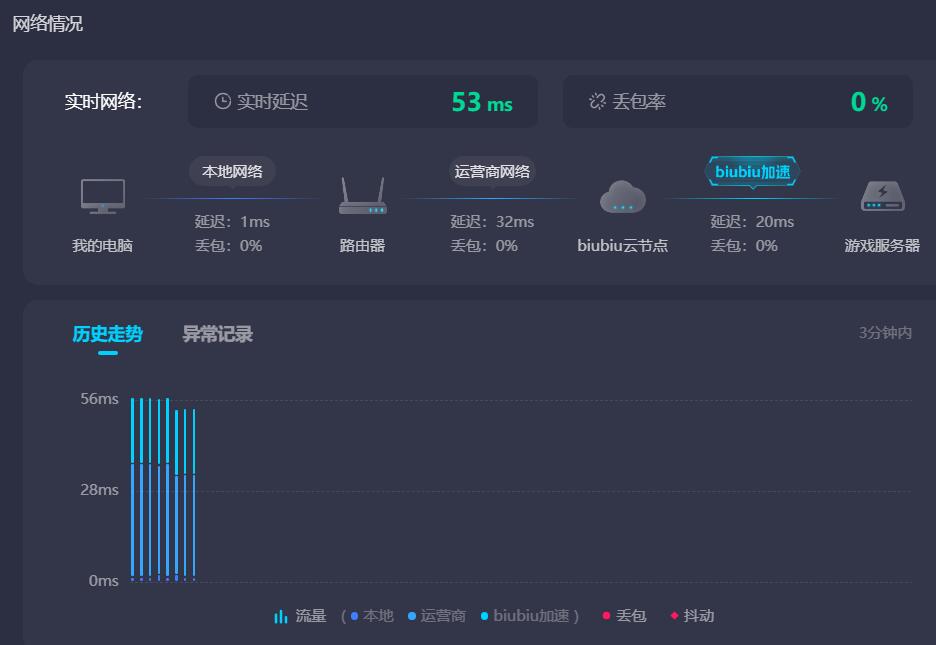The image size is (936, 645).
Task: Click the 53 ms real-time latency value
Action: coord(481,102)
